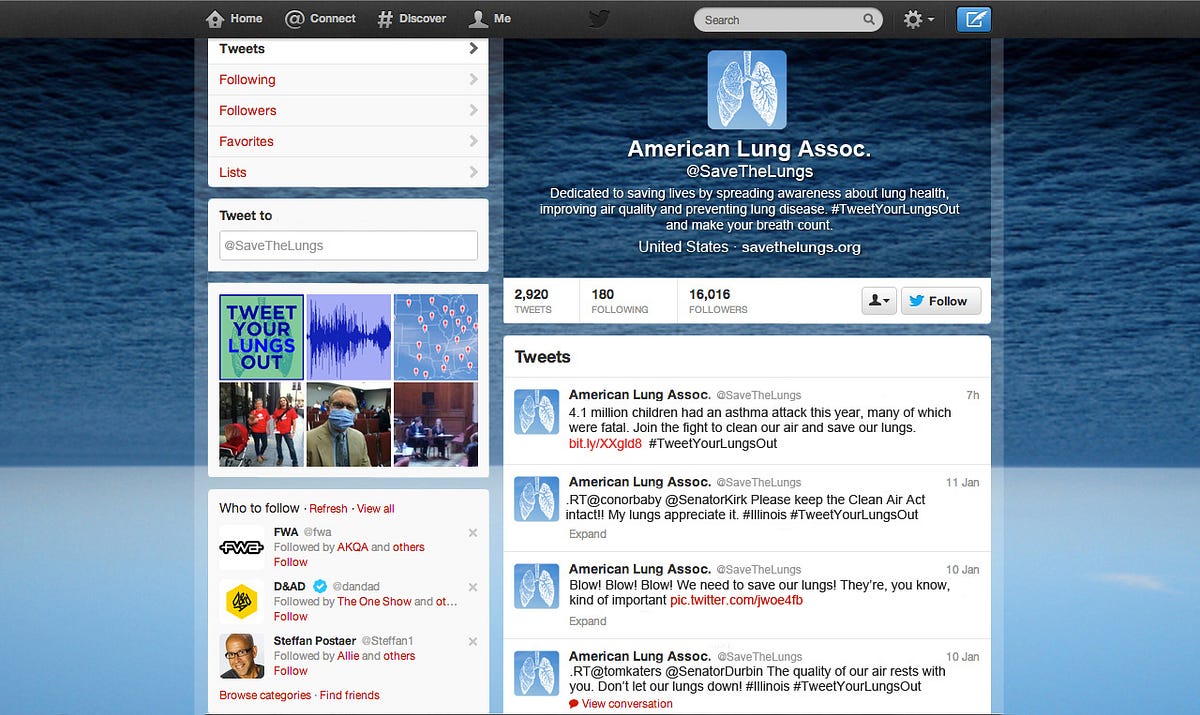View the 180 Following count
Viewport: 1200px width, 715px height.
pyautogui.click(x=619, y=301)
